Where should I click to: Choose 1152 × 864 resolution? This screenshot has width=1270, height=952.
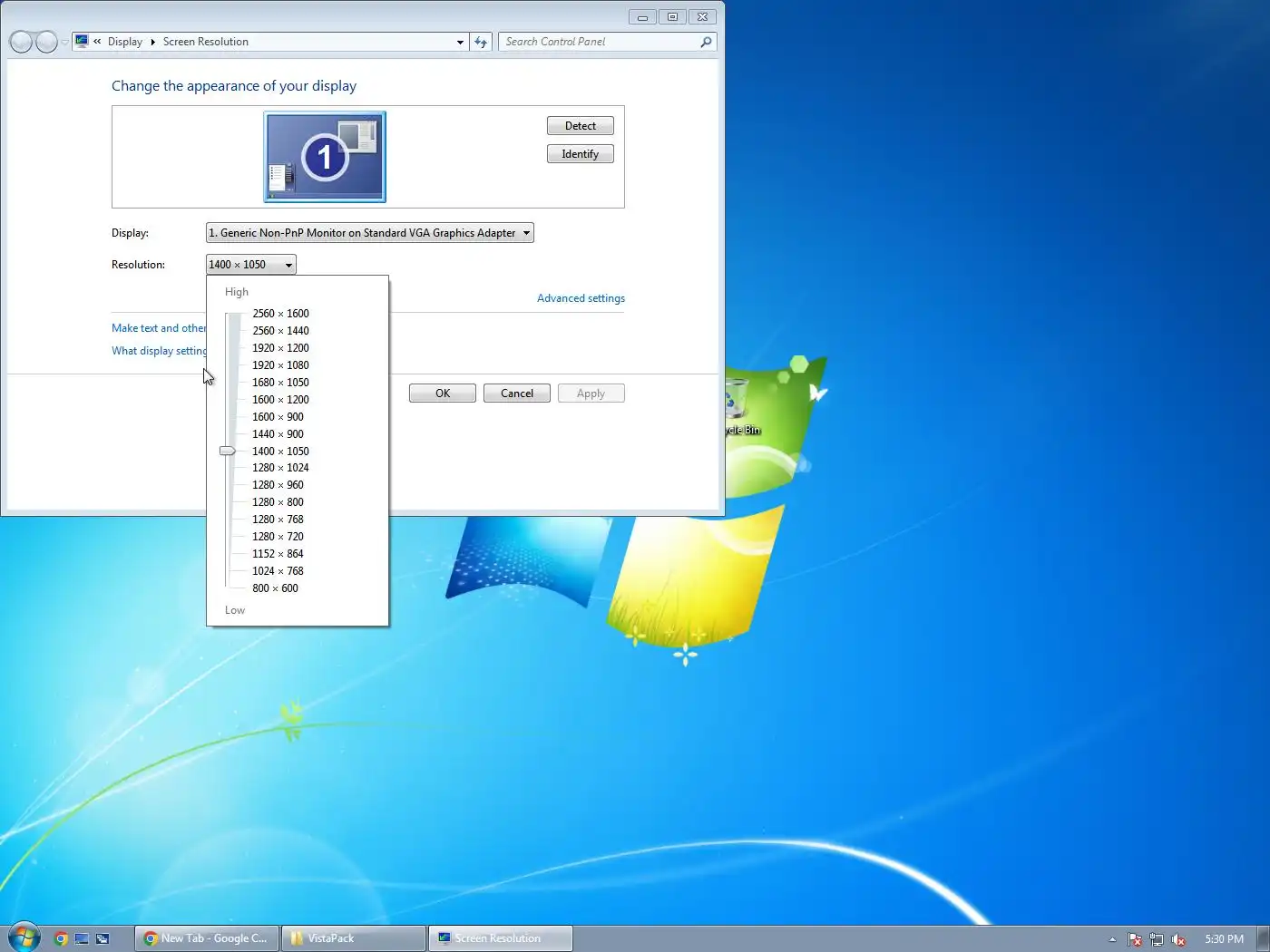tap(278, 554)
